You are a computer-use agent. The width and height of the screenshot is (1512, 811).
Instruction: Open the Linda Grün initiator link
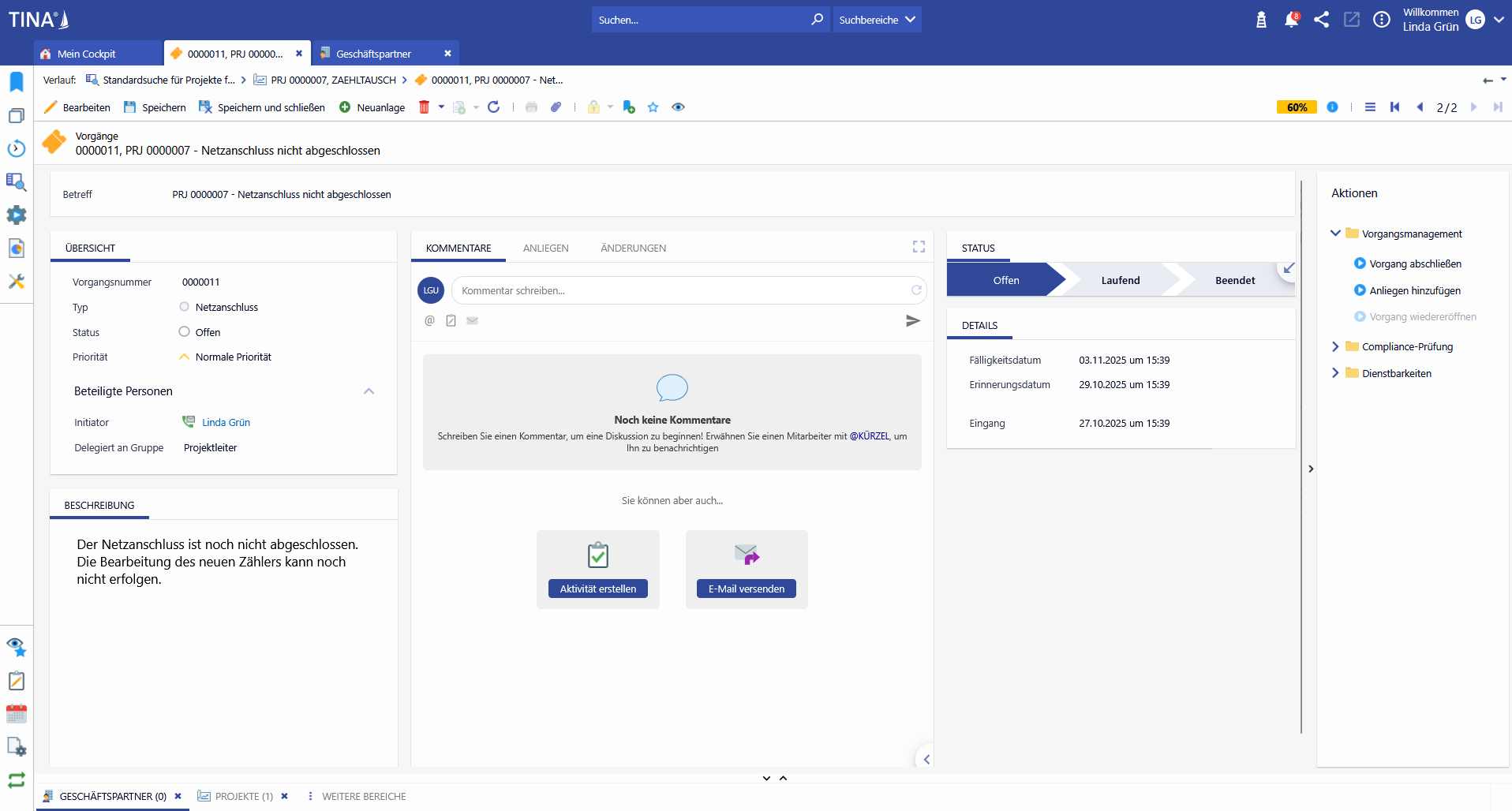coord(226,423)
